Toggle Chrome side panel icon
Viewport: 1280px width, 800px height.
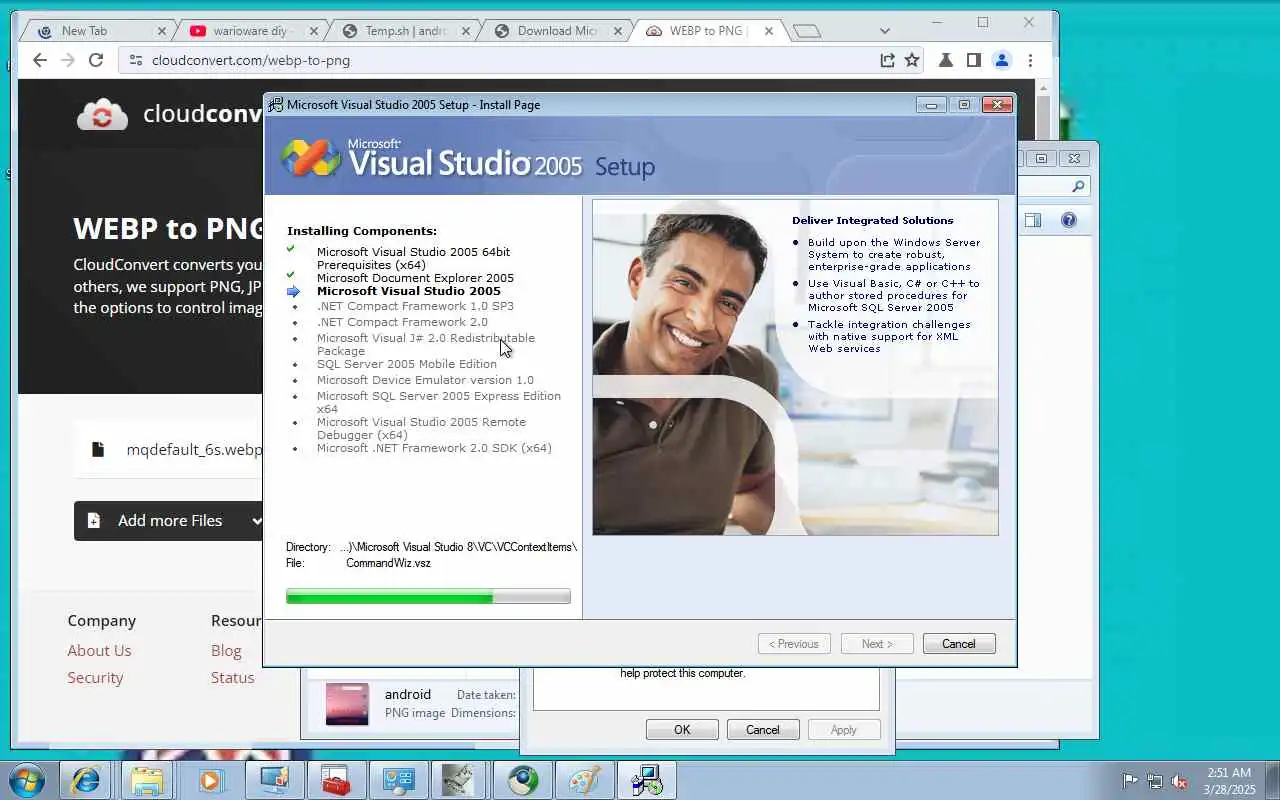974,60
